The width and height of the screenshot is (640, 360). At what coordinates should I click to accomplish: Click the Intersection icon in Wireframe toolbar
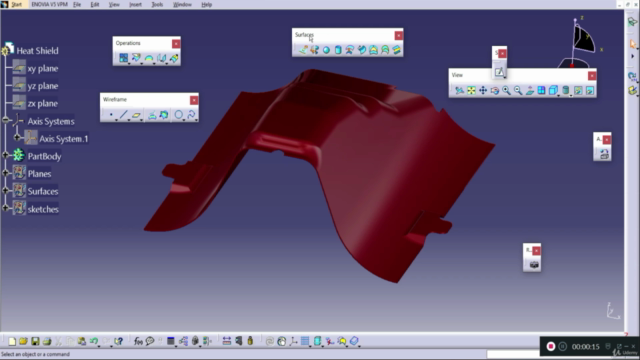point(164,115)
